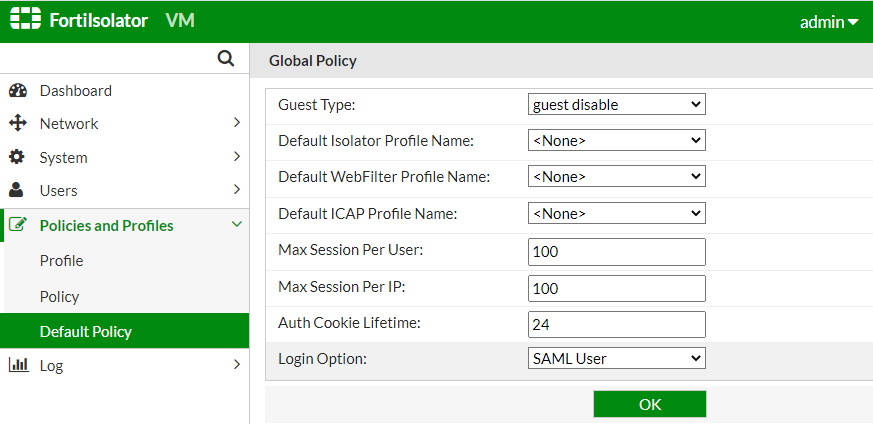Click the Max Session Per IP field
The height and width of the screenshot is (424, 873).
[x=616, y=288]
